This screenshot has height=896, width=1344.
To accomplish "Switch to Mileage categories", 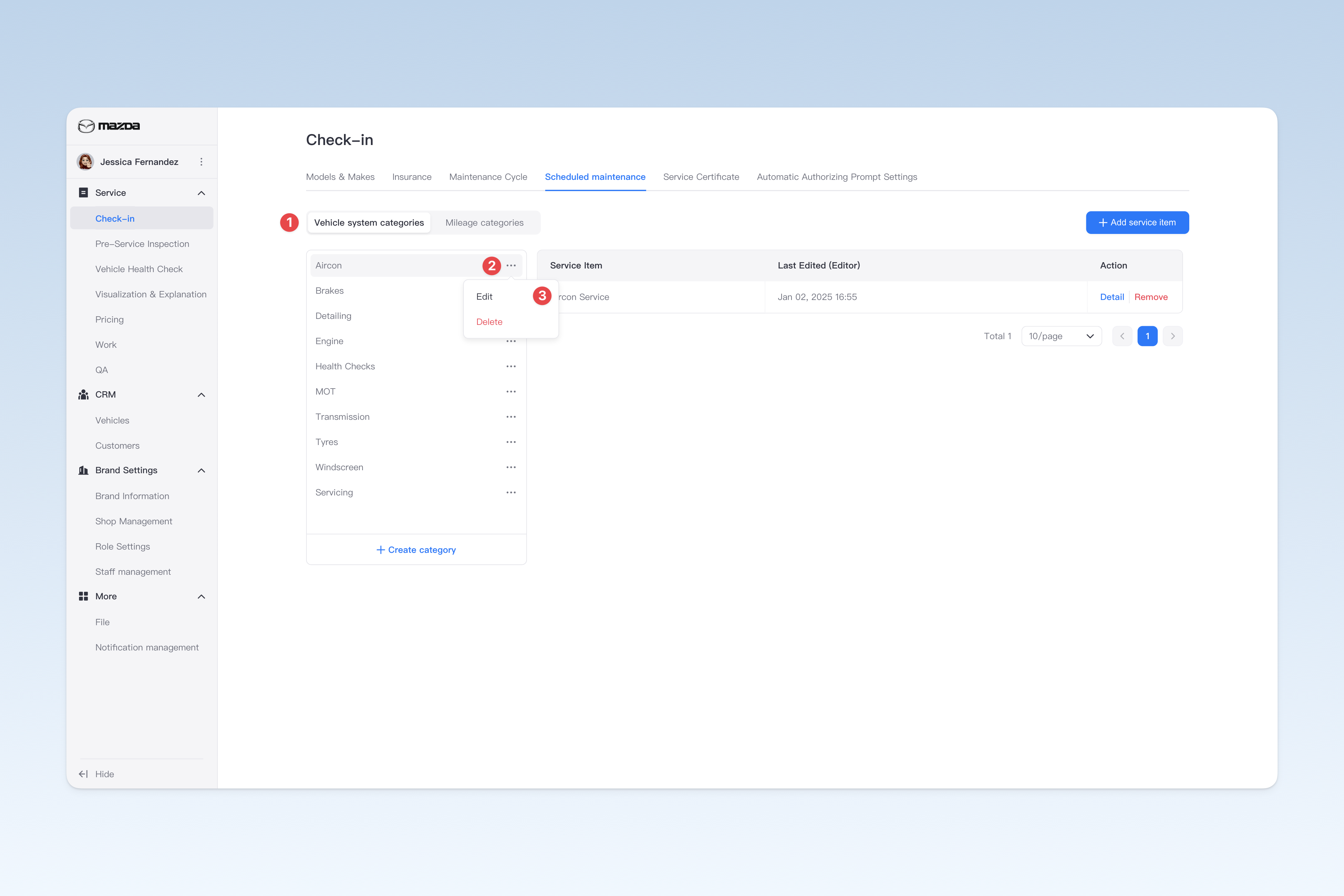I will click(x=484, y=222).
